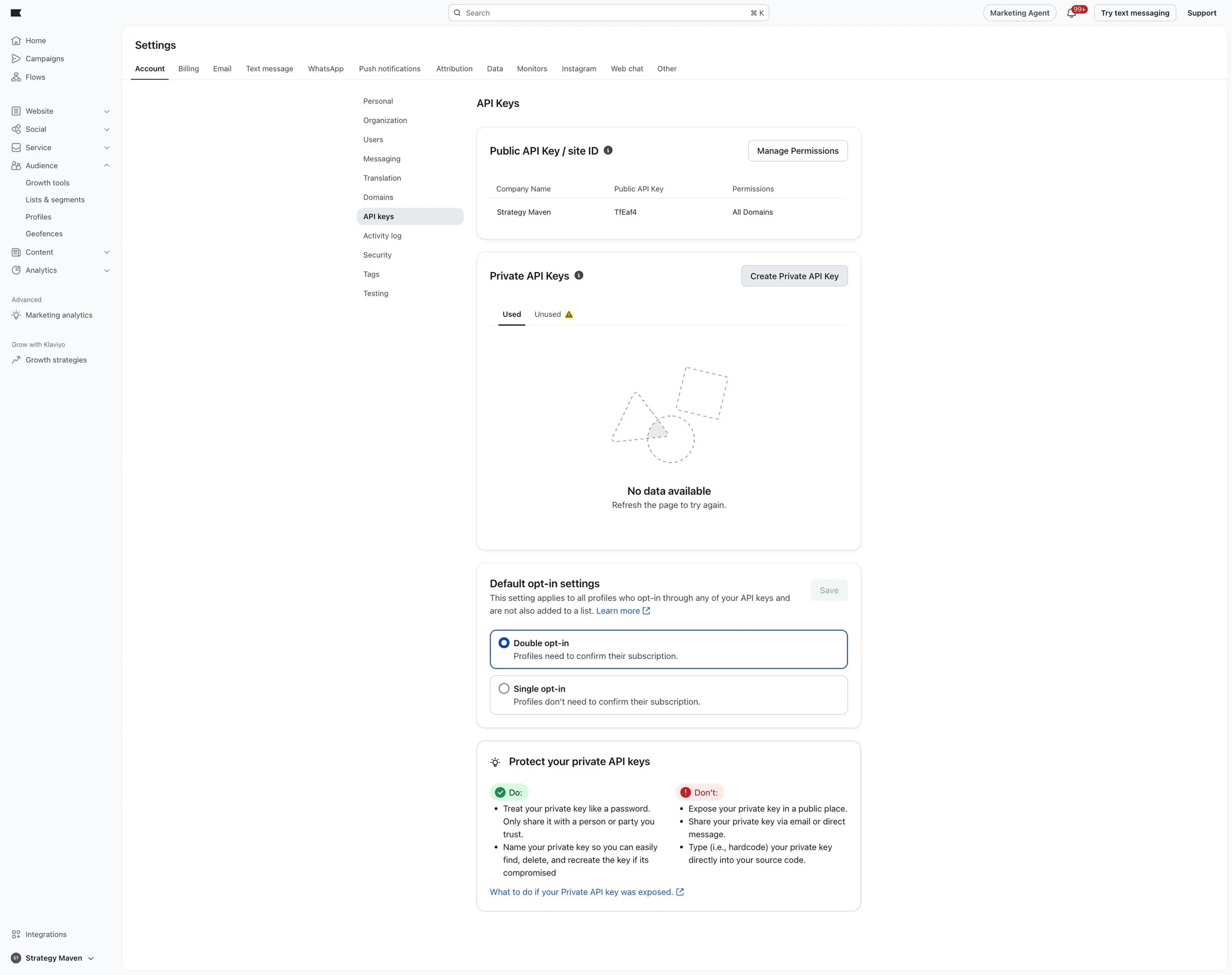
Task: Click info icon beside Private API Keys
Action: pos(579,275)
